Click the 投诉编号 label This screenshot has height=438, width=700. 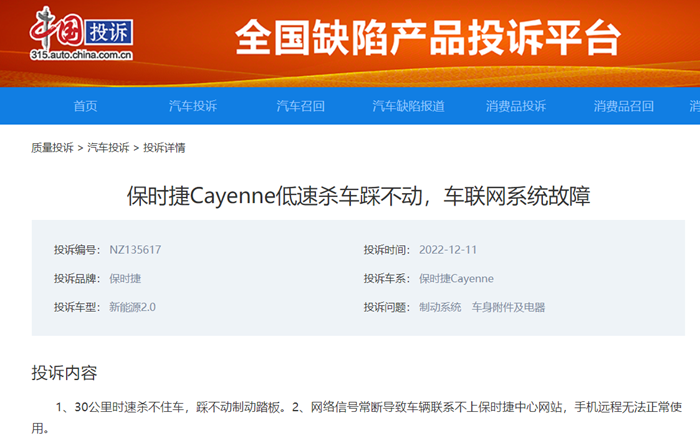77,250
